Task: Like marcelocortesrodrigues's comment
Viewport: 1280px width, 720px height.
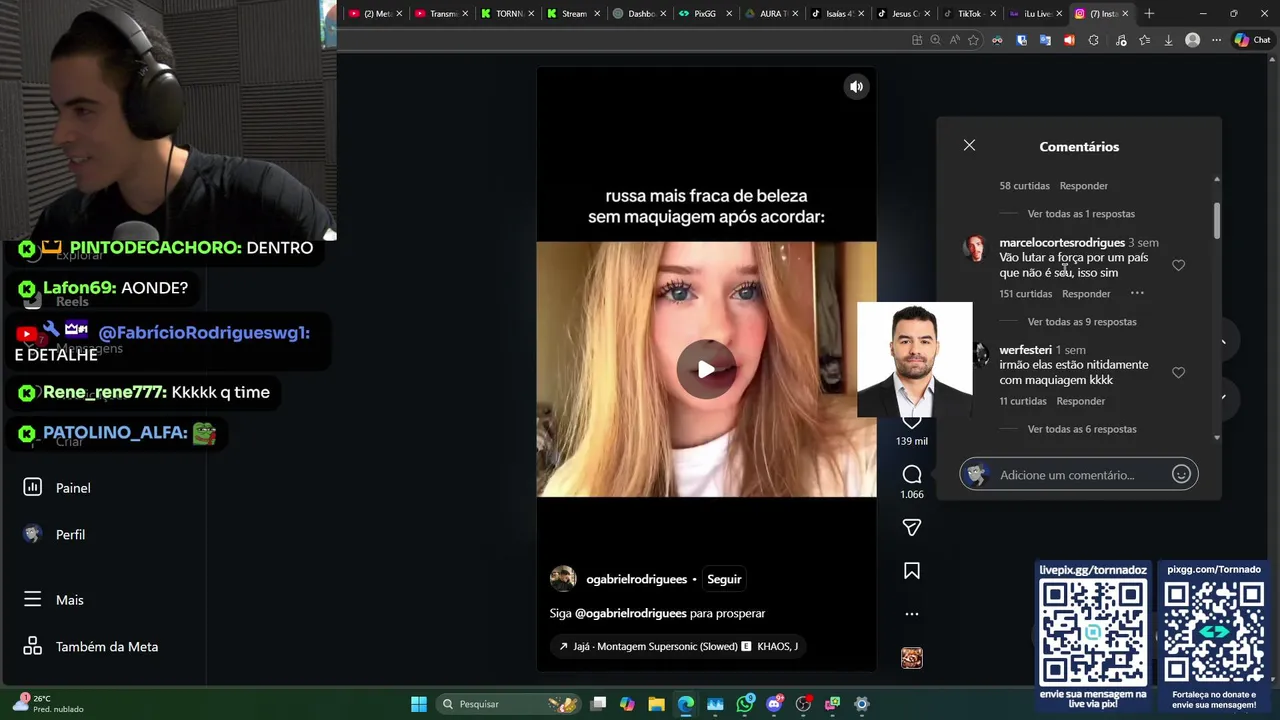Action: 1178,265
